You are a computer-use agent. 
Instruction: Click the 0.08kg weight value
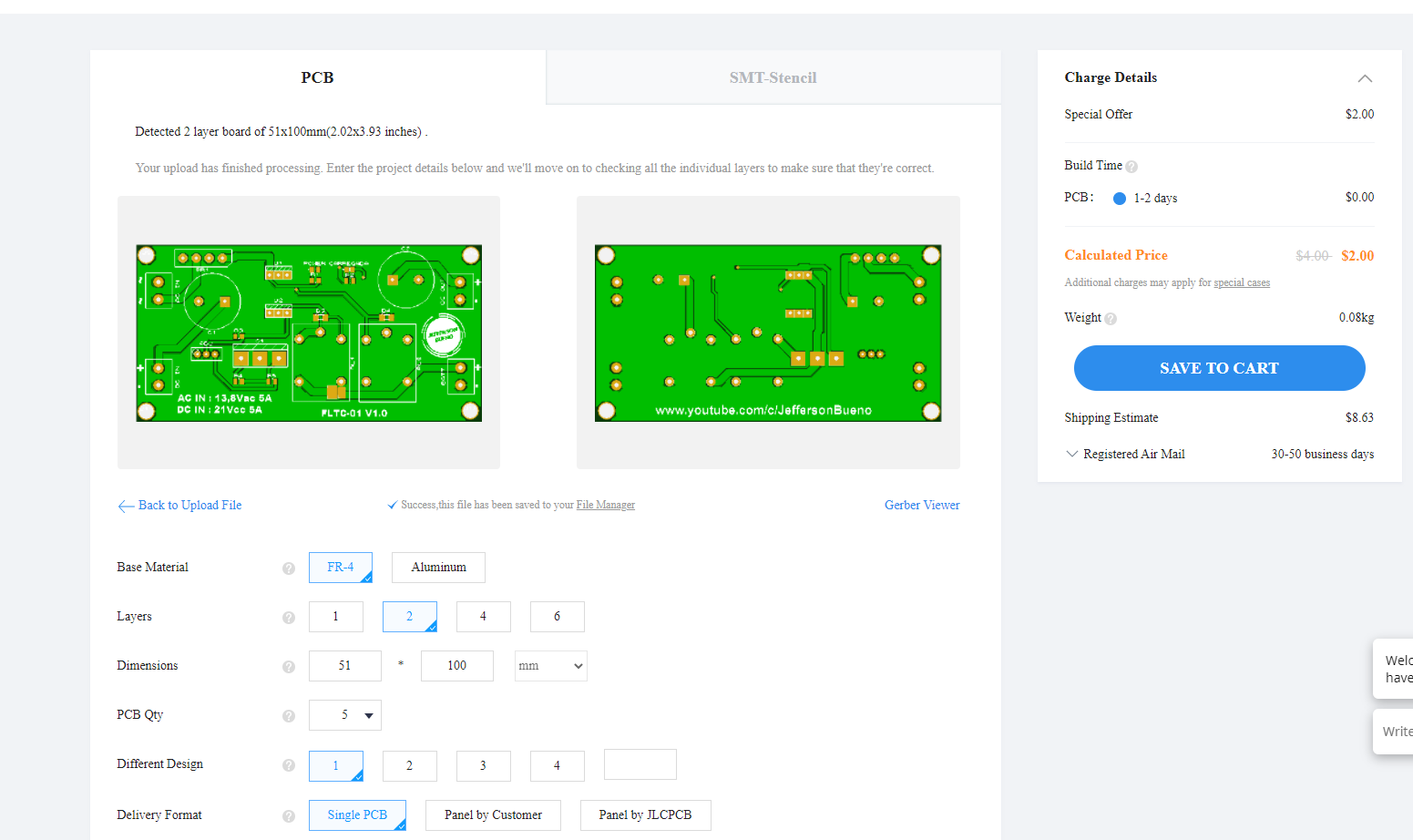pos(1357,318)
